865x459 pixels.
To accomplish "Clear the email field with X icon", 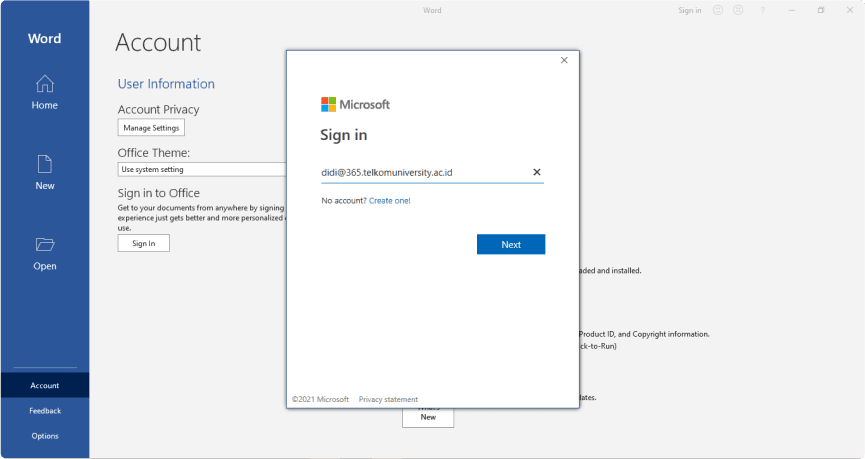I will (x=537, y=172).
